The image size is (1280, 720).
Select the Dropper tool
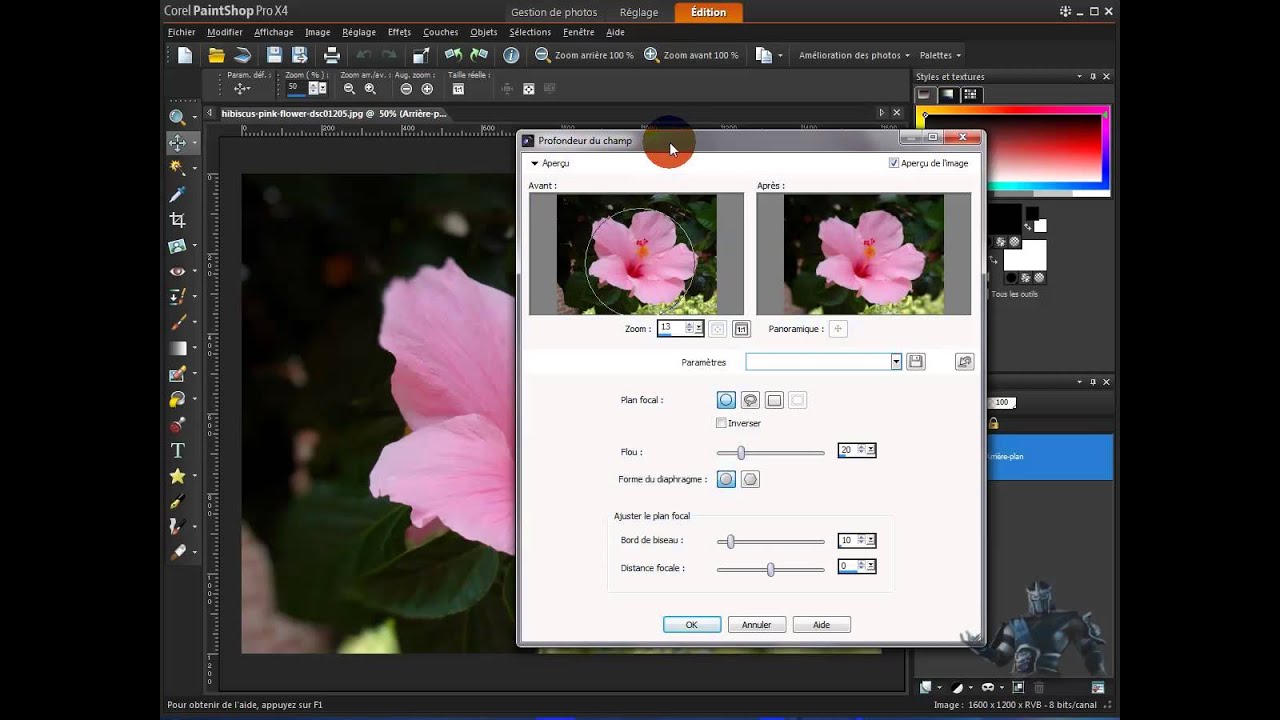[x=177, y=194]
